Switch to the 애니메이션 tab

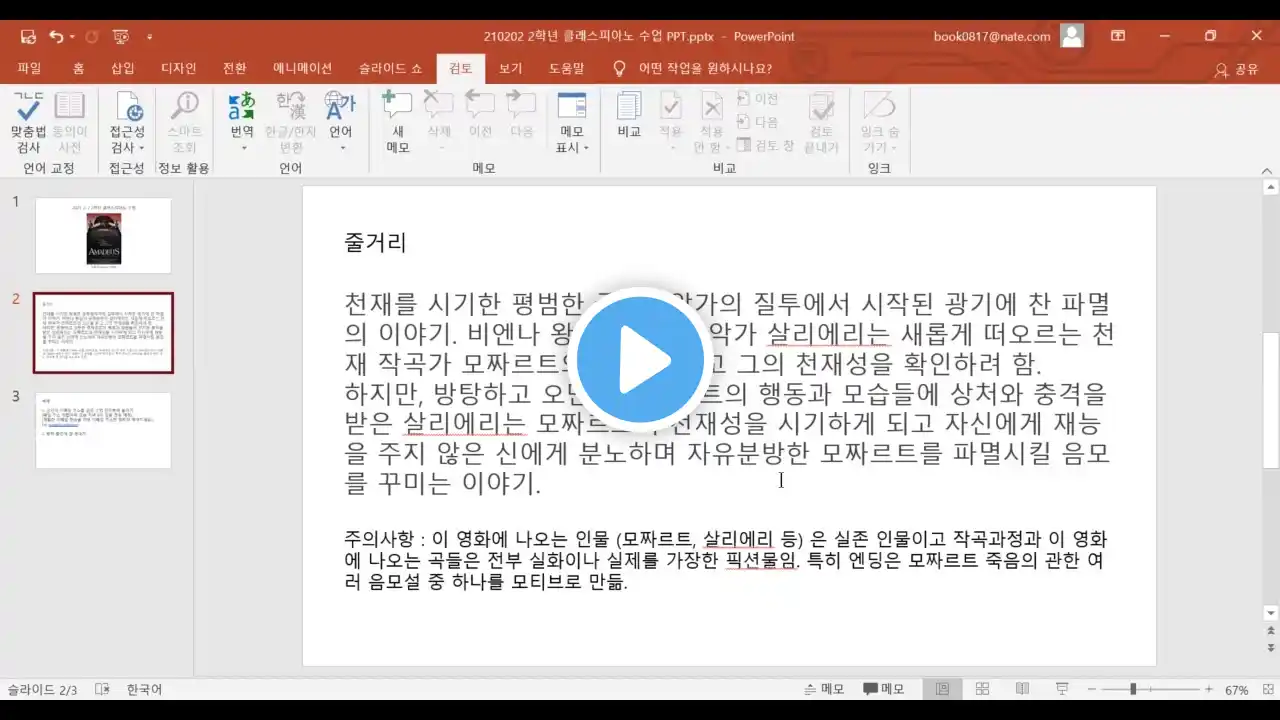point(302,69)
